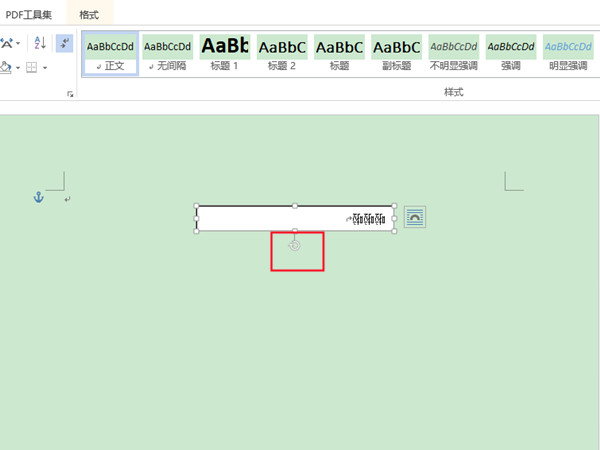Select the 标题 2 style
The width and height of the screenshot is (600, 450).
point(282,54)
